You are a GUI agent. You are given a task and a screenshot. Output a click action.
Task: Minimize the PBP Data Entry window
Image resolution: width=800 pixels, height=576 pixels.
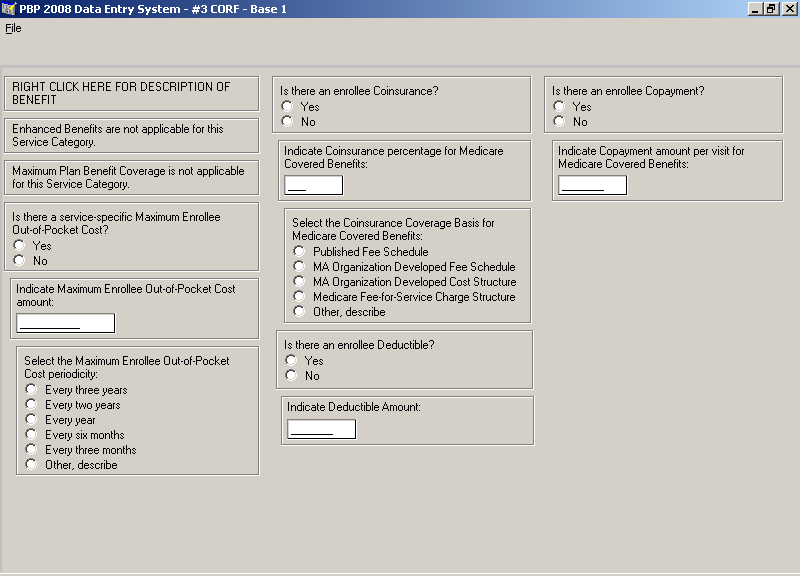tap(755, 9)
